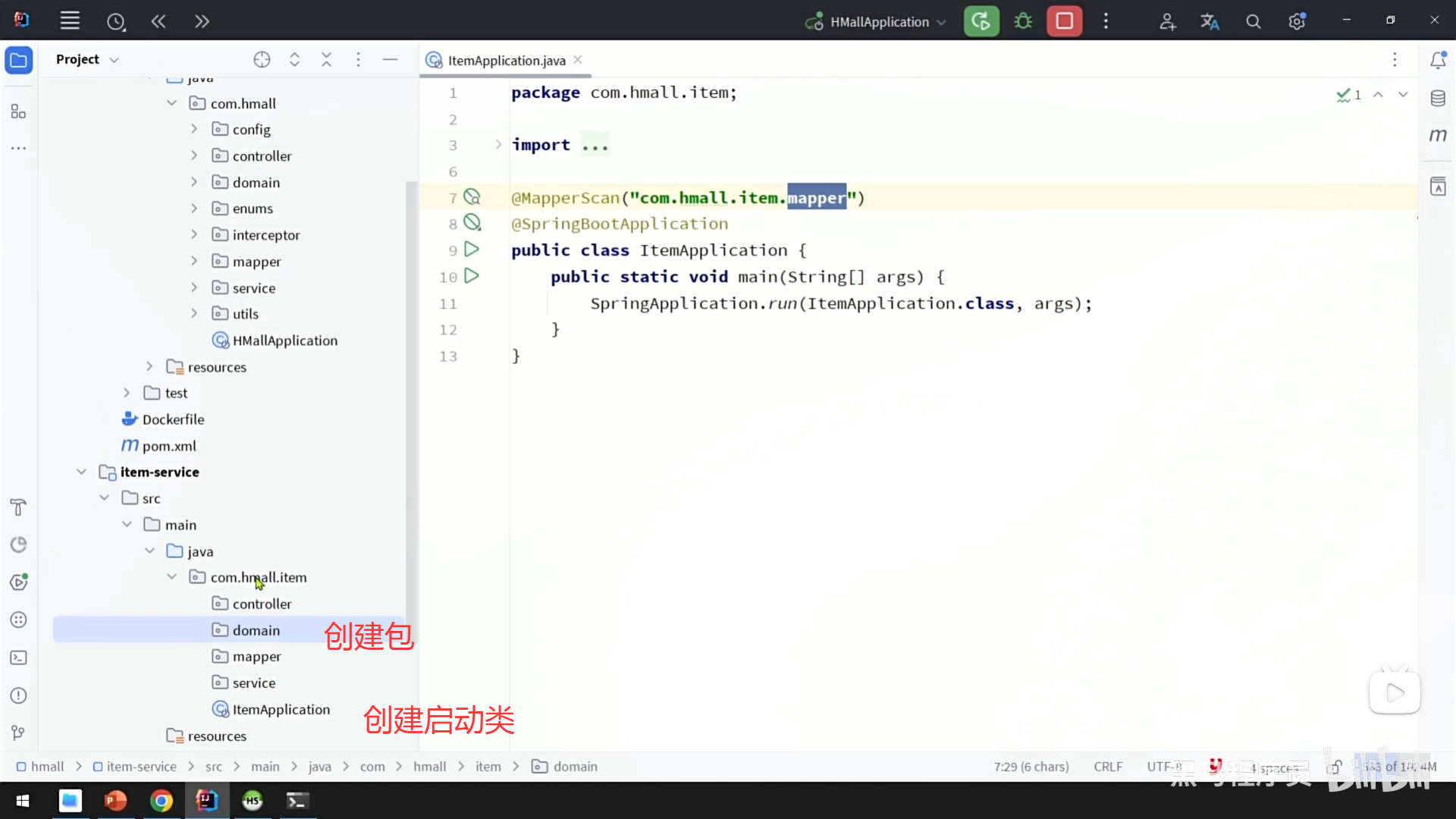Click the debug bug icon
The height and width of the screenshot is (819, 1456).
pos(1023,21)
